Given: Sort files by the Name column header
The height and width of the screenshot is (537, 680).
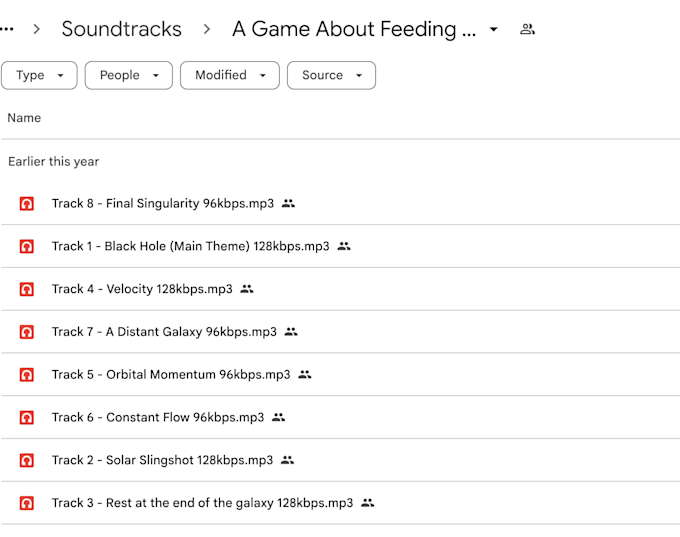Looking at the screenshot, I should point(24,118).
